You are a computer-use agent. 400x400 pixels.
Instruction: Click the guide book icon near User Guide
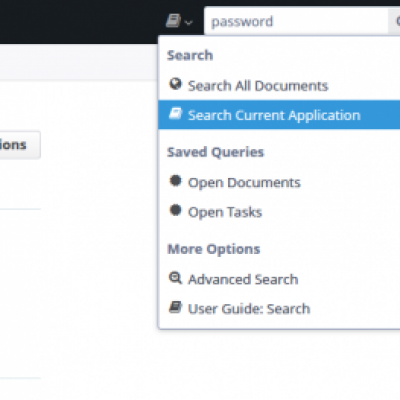tap(175, 307)
